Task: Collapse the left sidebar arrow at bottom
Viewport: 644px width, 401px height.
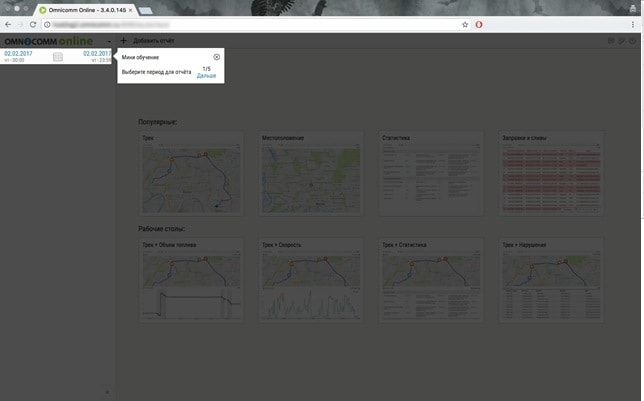Action: [x=107, y=392]
